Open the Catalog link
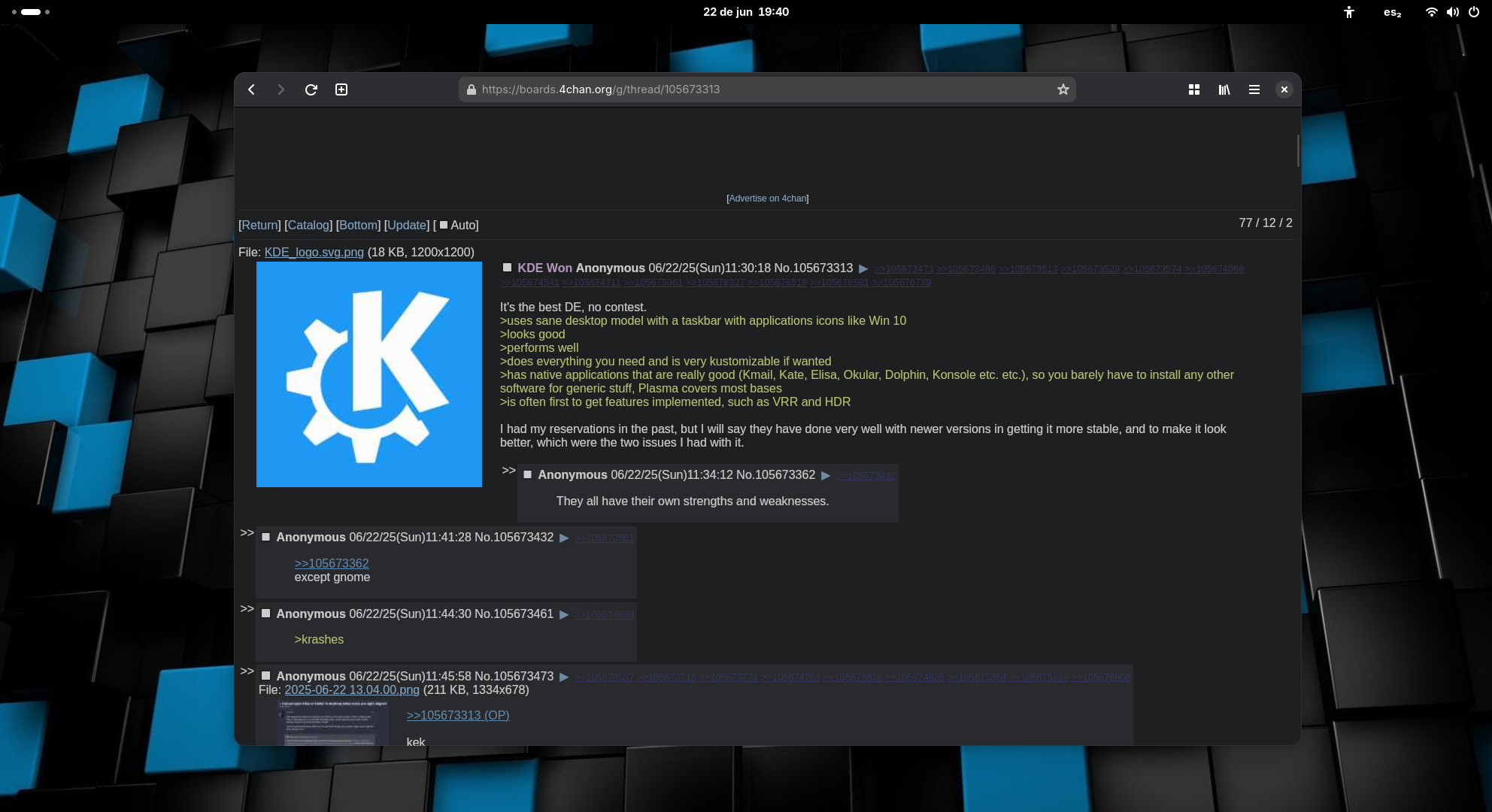The width and height of the screenshot is (1492, 812). tap(308, 225)
